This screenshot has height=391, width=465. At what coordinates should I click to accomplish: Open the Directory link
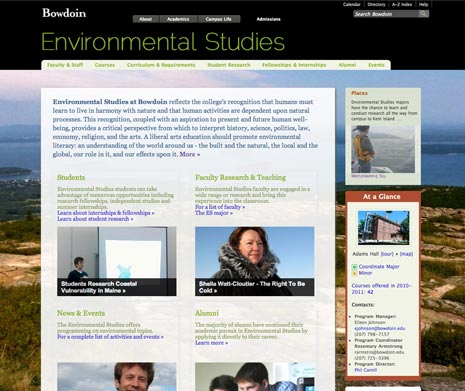tap(376, 4)
